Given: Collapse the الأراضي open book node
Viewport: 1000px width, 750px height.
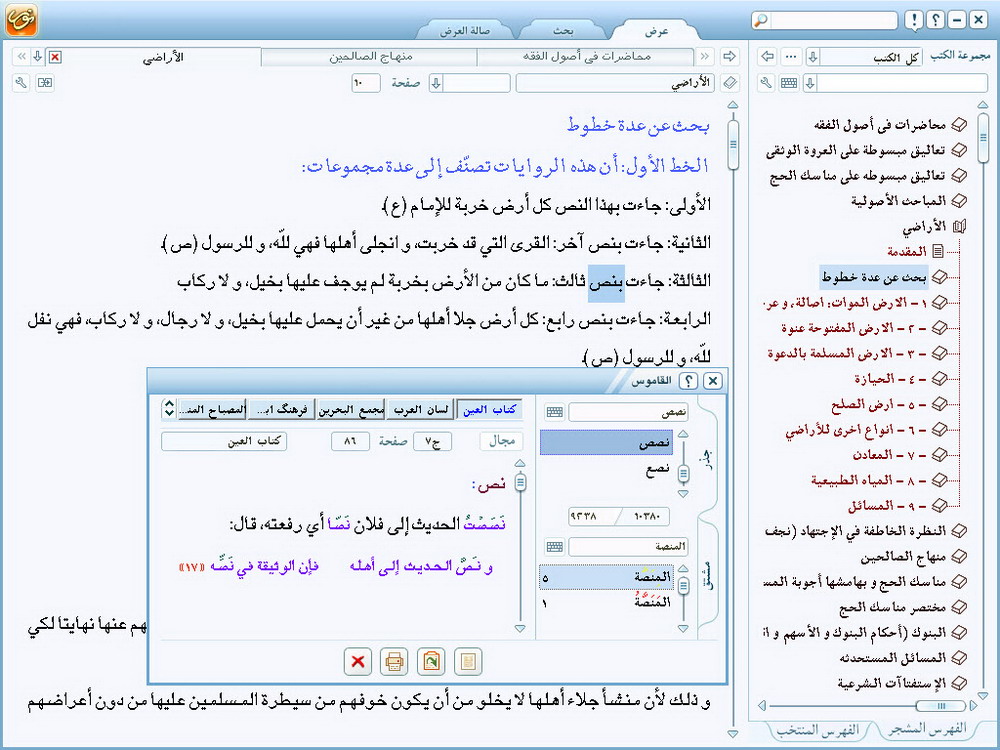Looking at the screenshot, I should 959,226.
